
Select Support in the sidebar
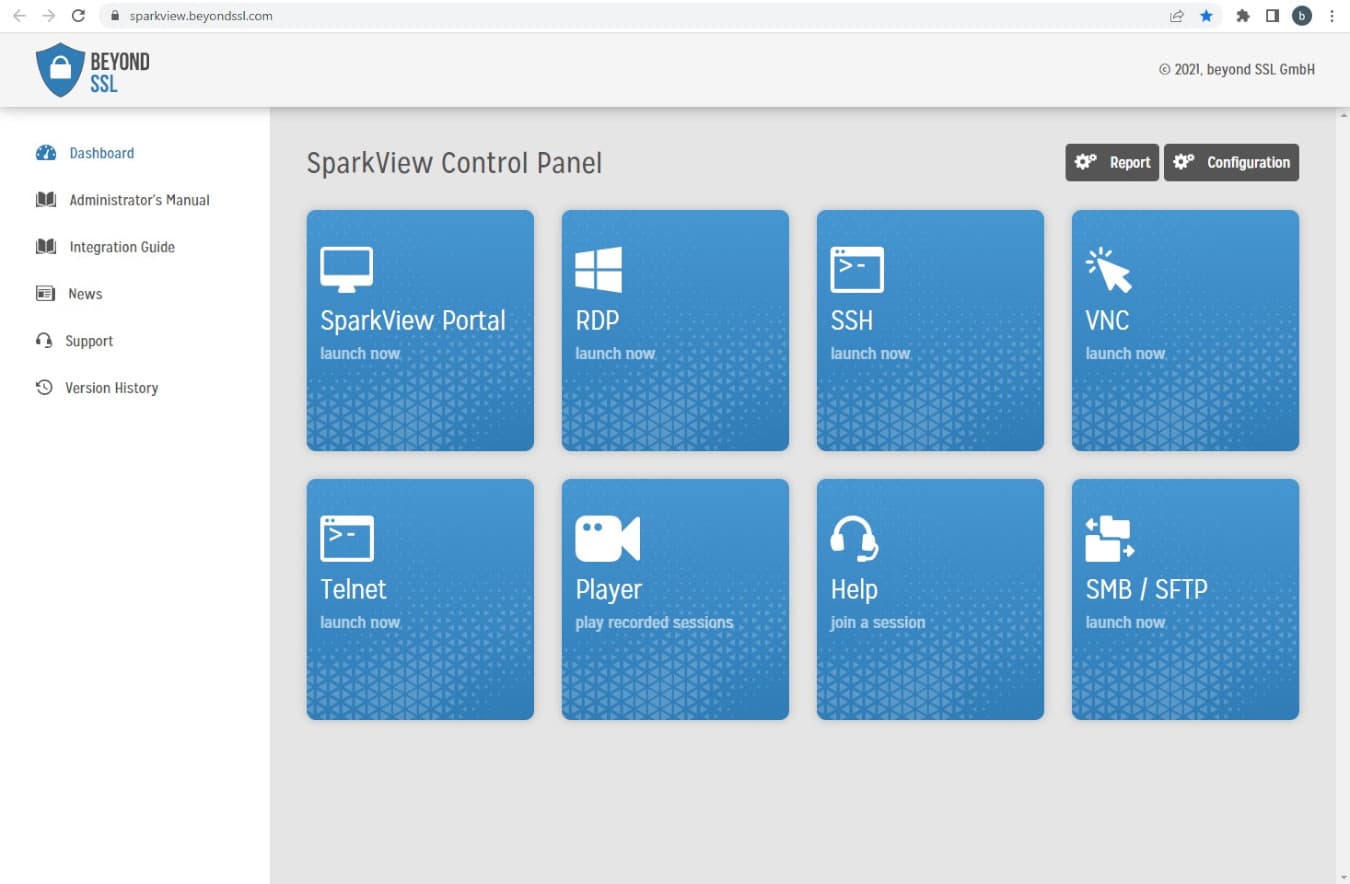(x=89, y=341)
